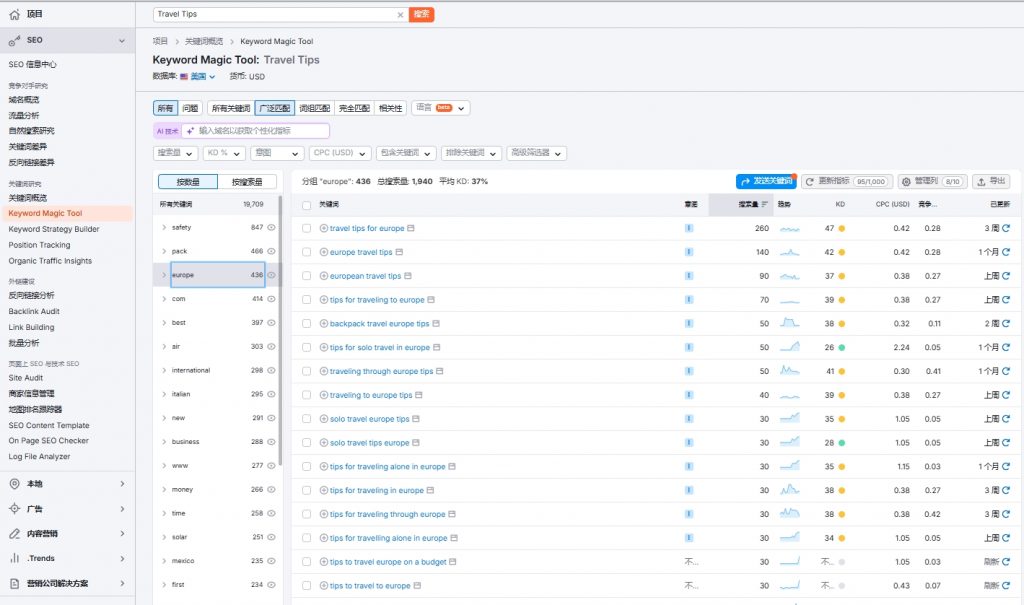Click plus icon beside traveling through europe tips
1024x605 pixels.
pos(323,371)
